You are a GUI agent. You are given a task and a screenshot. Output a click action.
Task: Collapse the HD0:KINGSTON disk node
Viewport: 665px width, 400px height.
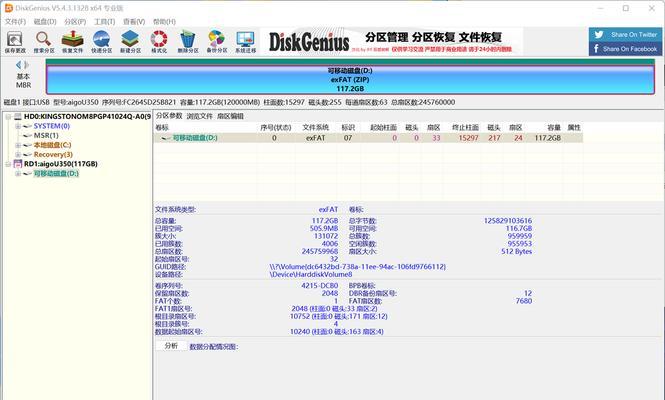(x=8, y=117)
